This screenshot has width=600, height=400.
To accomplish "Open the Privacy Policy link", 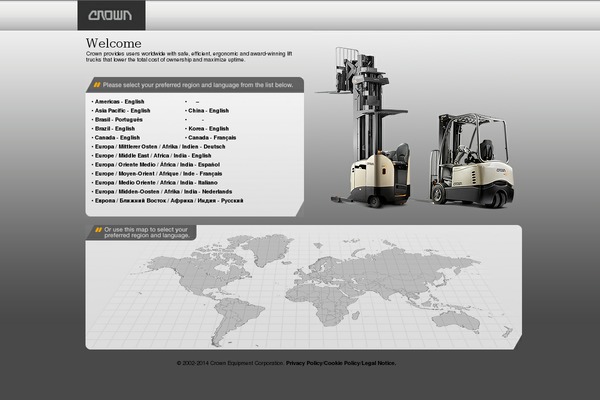I will click(304, 363).
